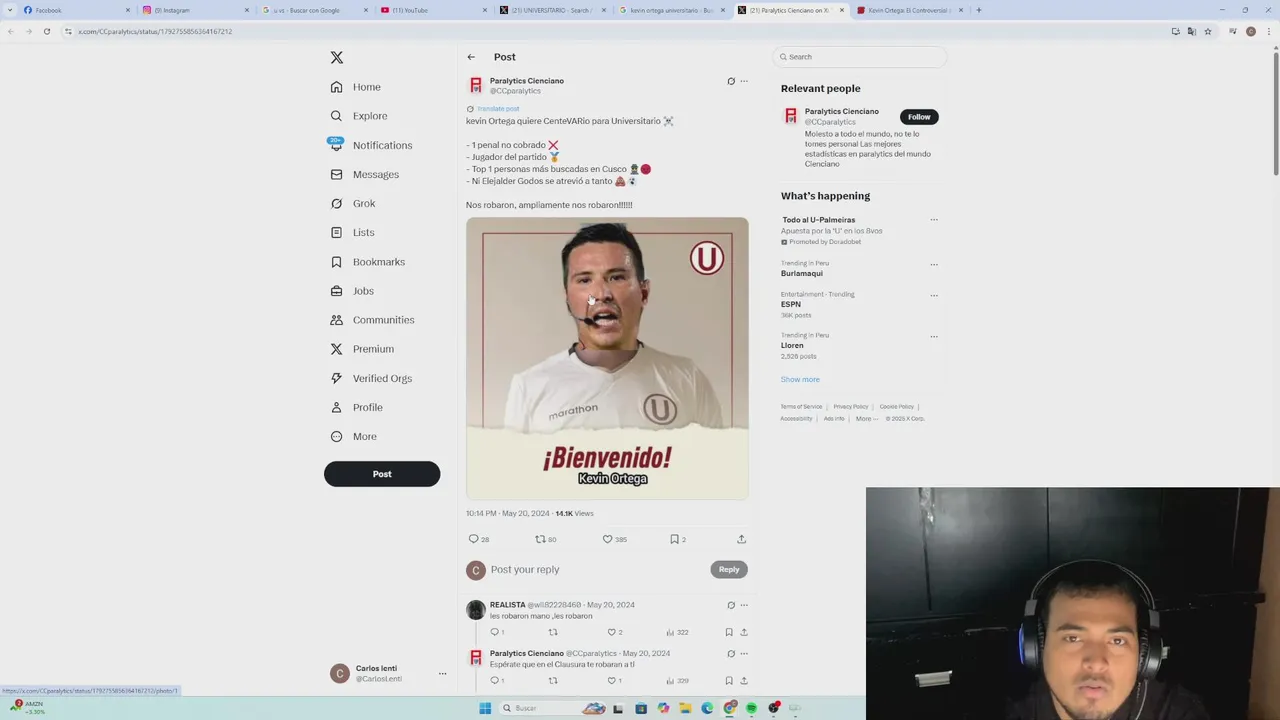This screenshot has width=1280, height=720.
Task: Open options for Lloren trend
Action: 934,336
